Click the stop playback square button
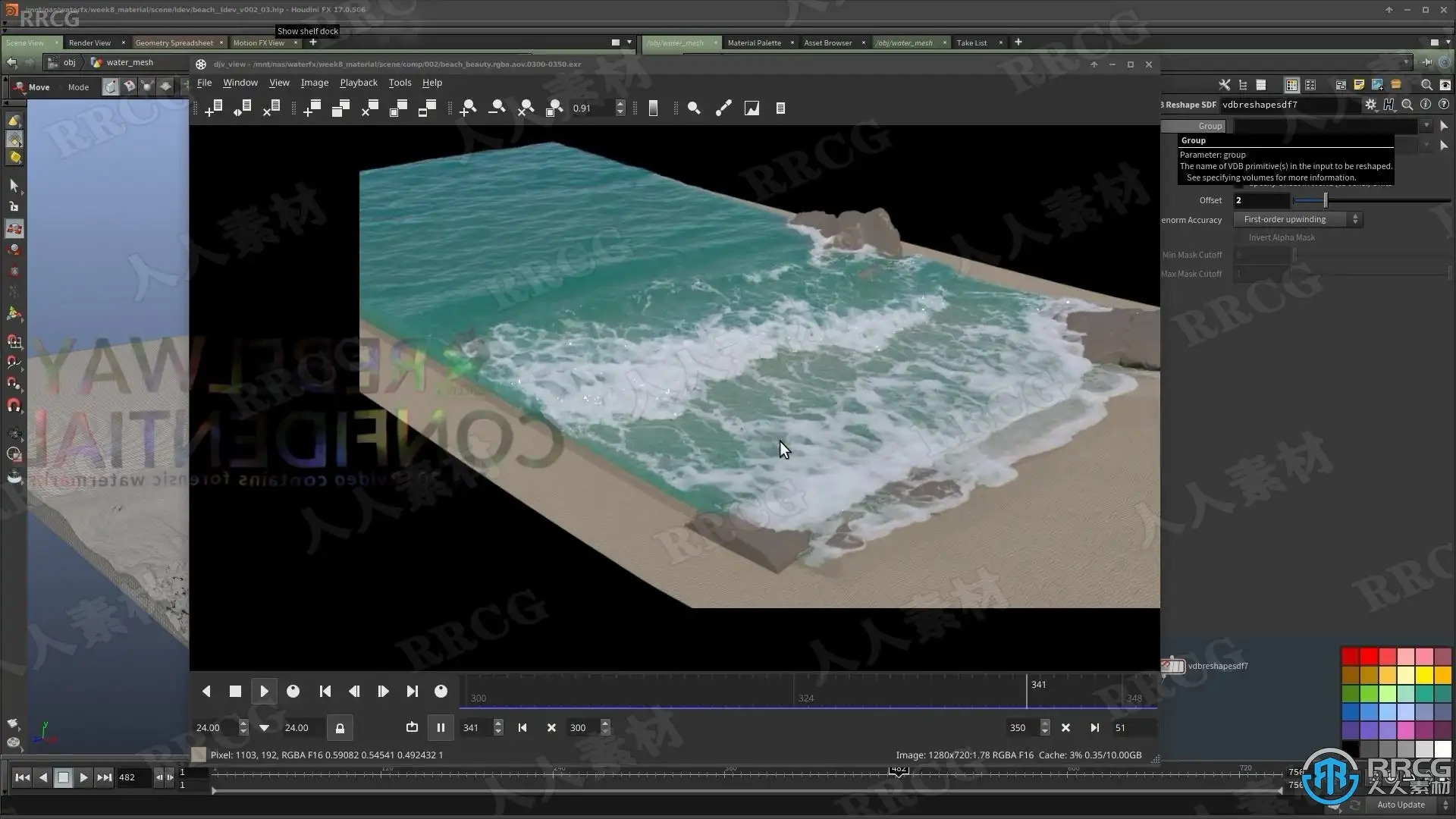The width and height of the screenshot is (1456, 819). tap(235, 692)
